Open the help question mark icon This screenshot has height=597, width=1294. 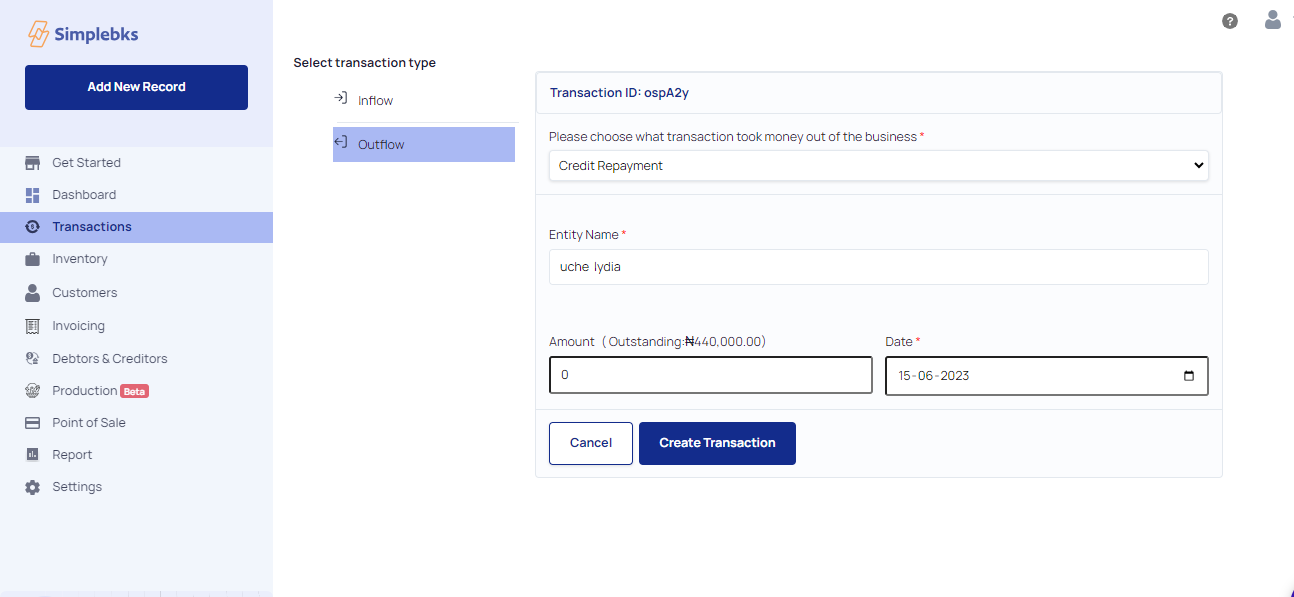(1230, 21)
